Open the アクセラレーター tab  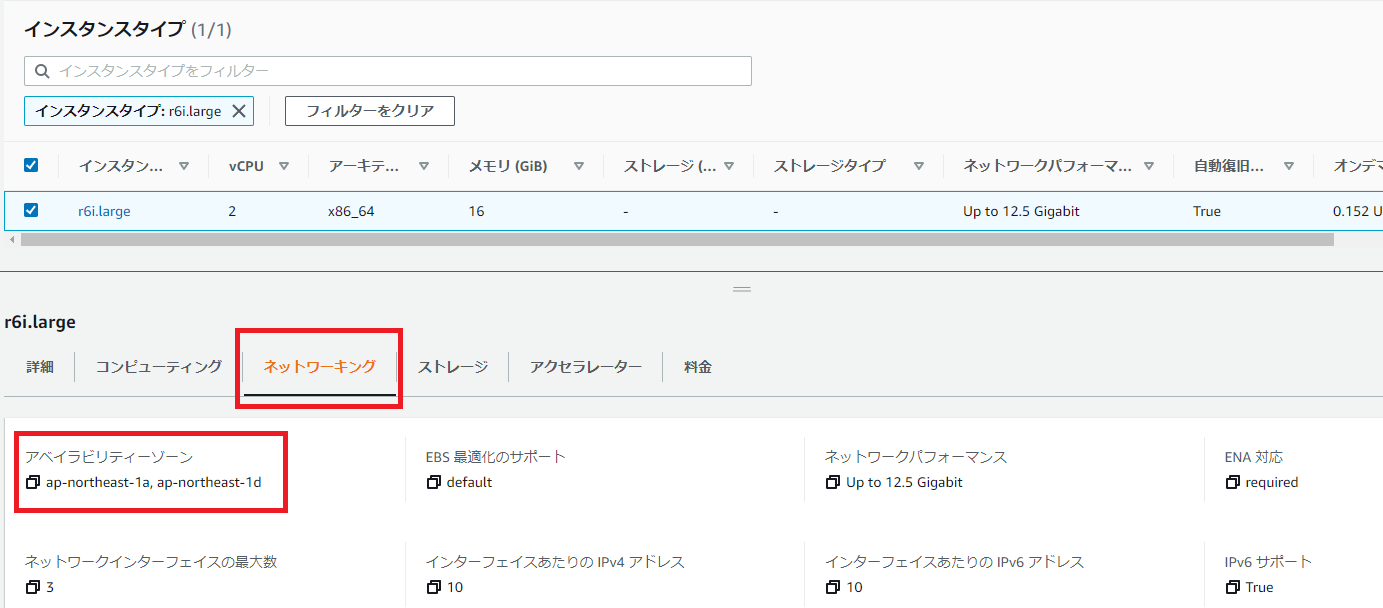pyautogui.click(x=586, y=367)
